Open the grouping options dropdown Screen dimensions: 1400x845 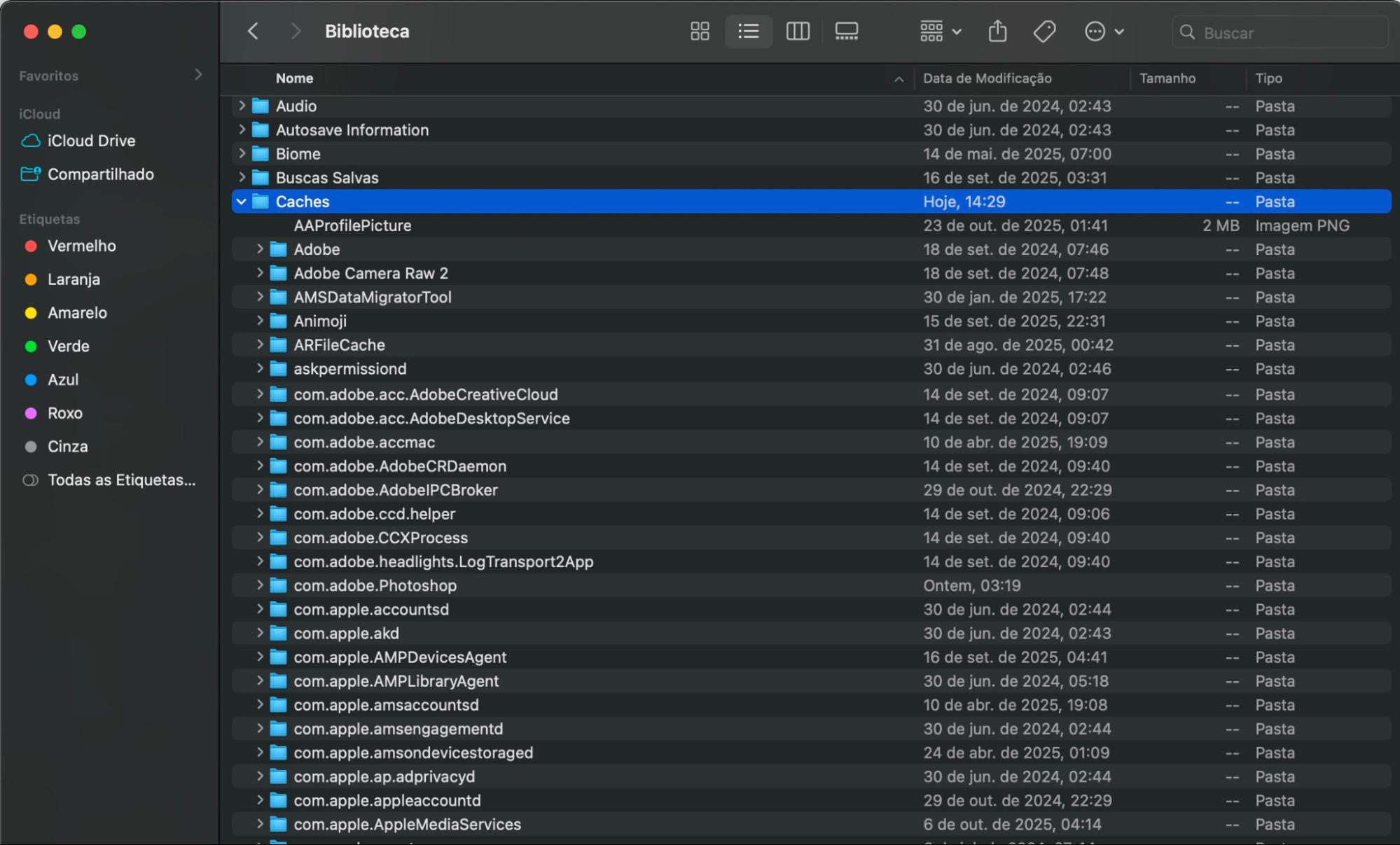(940, 32)
